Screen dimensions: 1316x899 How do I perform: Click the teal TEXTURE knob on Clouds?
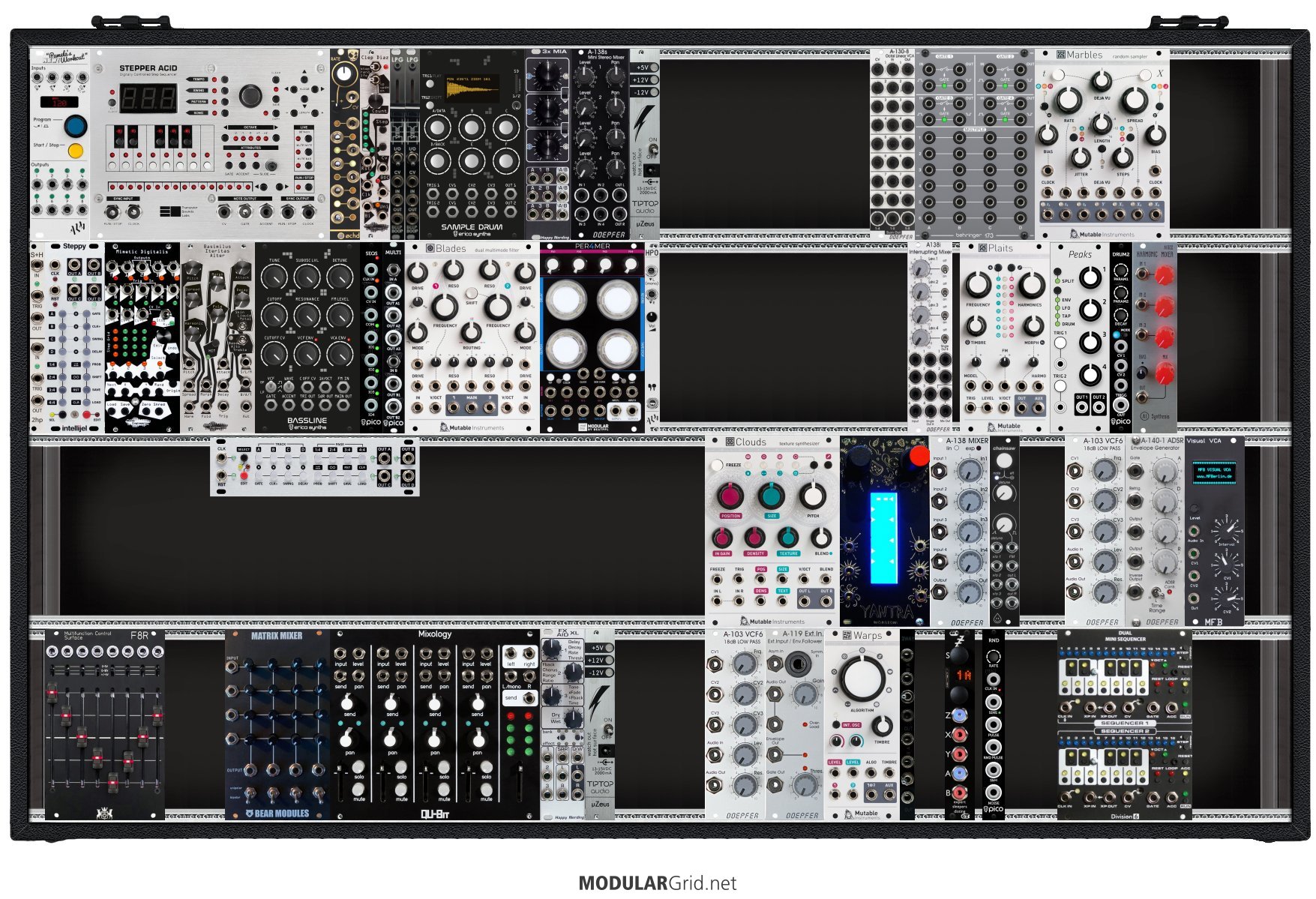(787, 538)
